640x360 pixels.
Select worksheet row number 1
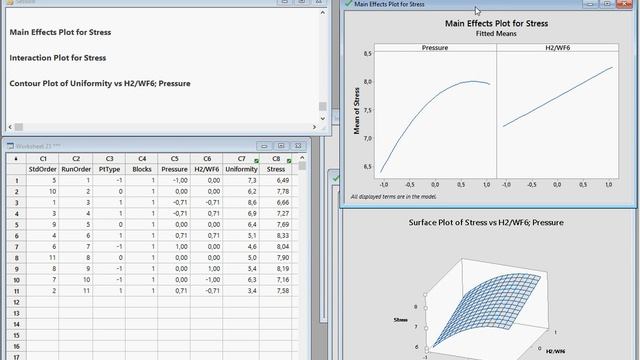click(16, 180)
